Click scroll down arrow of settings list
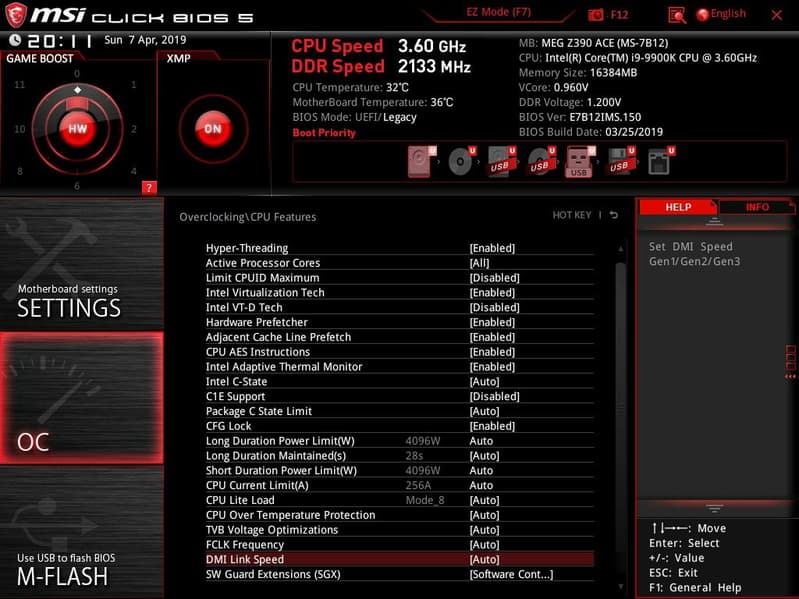Viewport: 799px width, 599px height. [x=620, y=587]
